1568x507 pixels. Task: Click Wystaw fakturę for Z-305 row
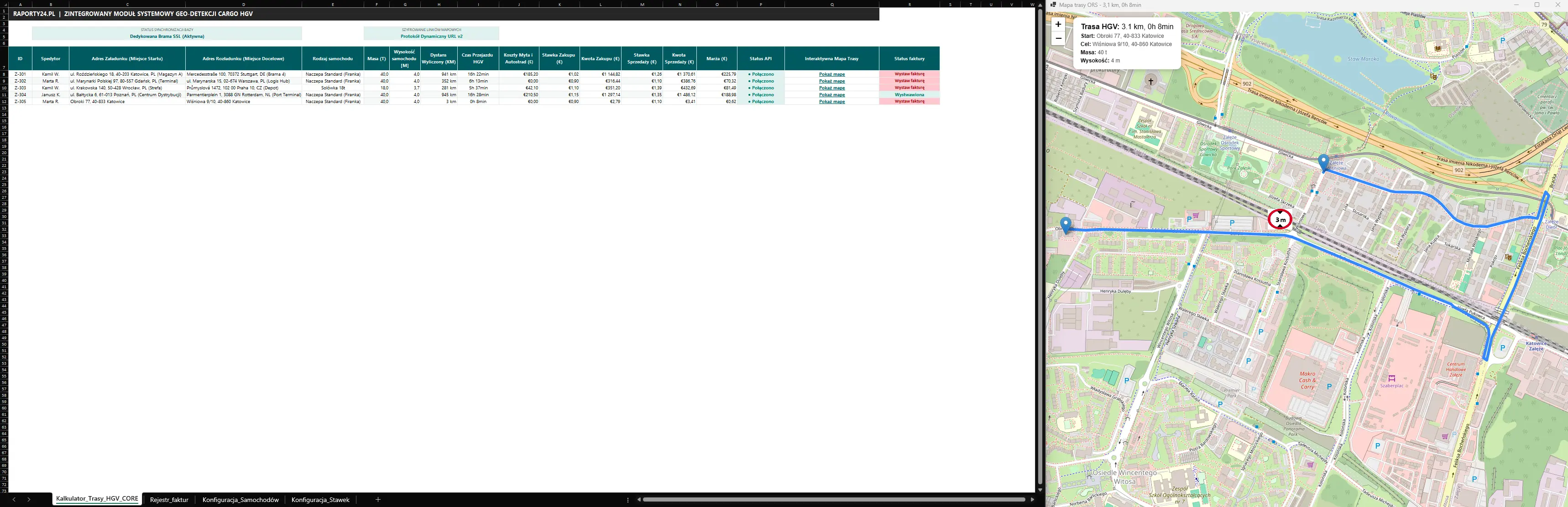click(x=909, y=102)
